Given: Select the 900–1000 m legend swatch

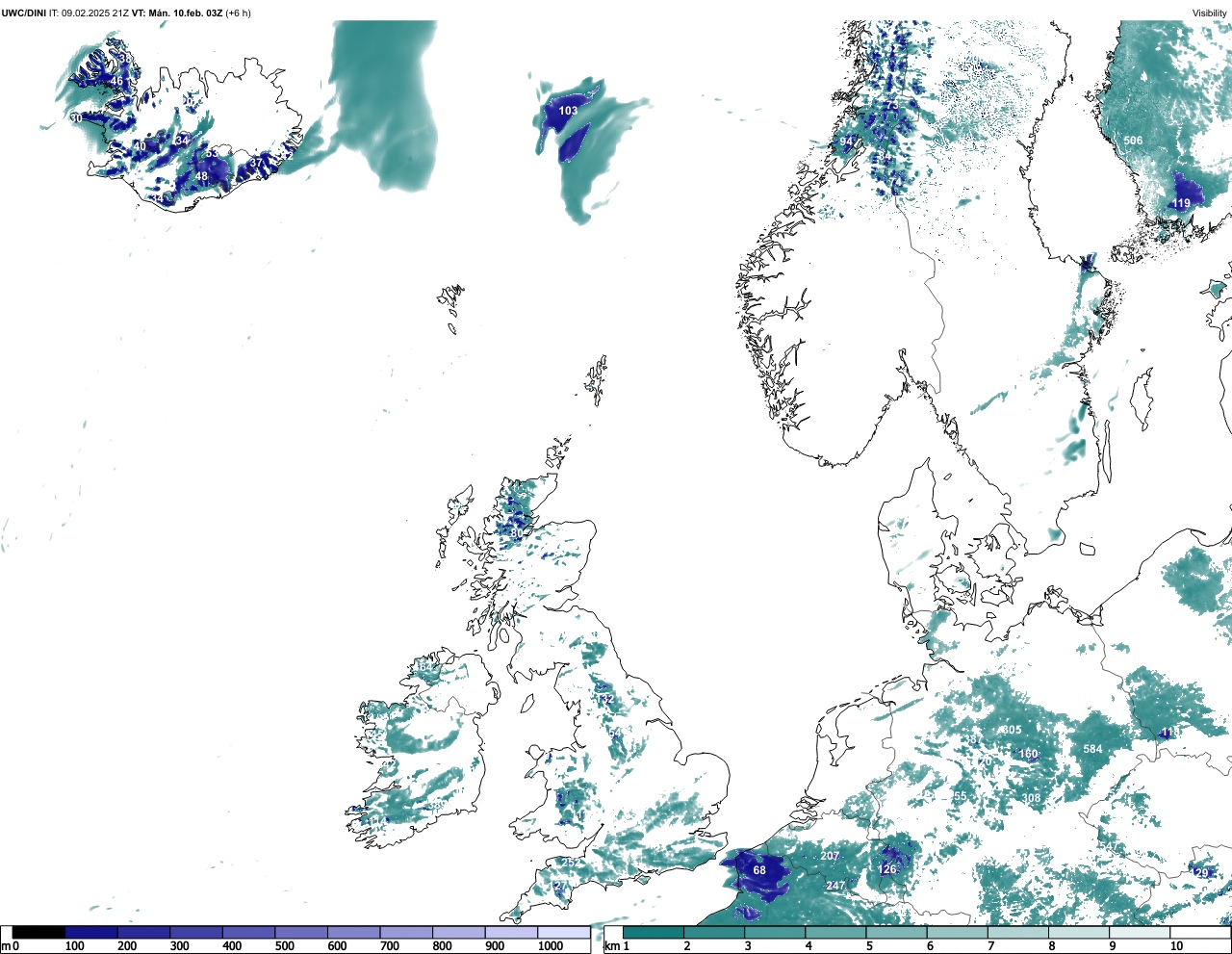Looking at the screenshot, I should coord(511,933).
